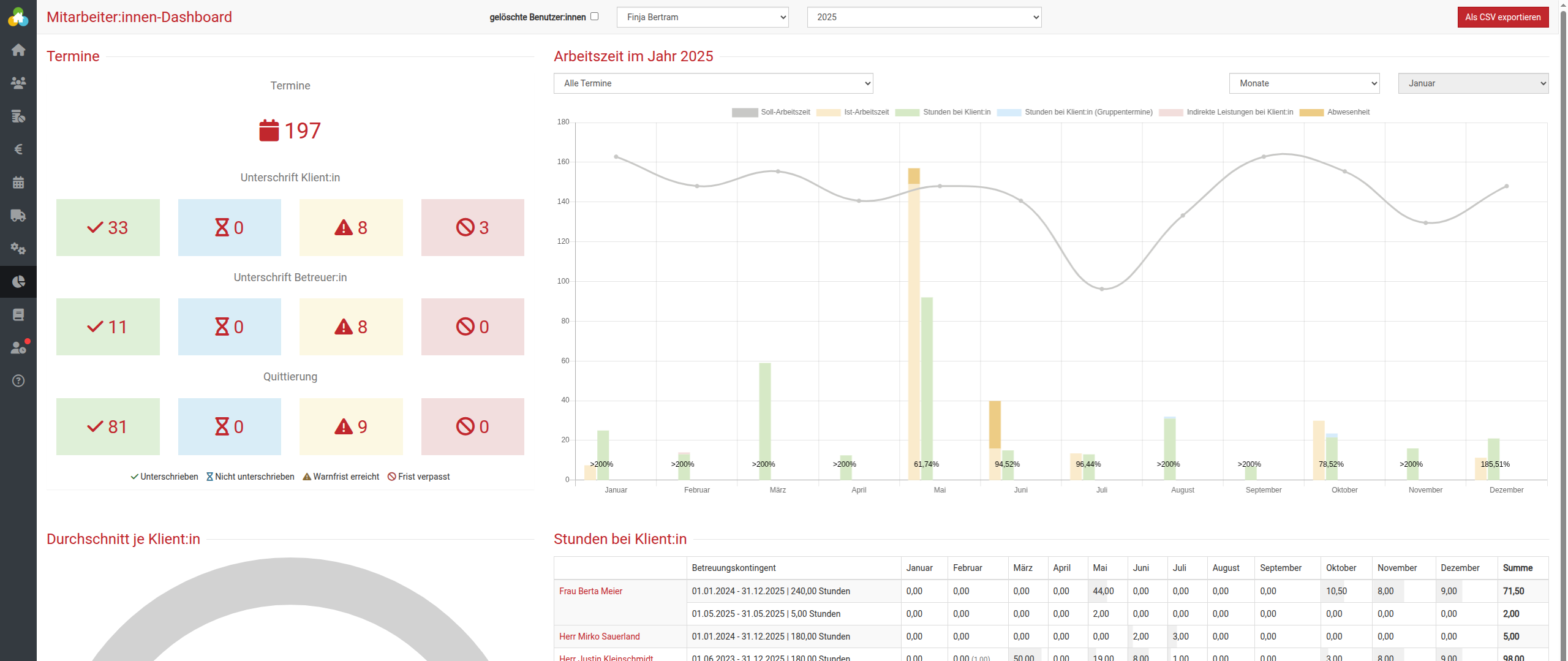This screenshot has height=661, width=1568.
Task: Click the euro billing sidebar icon
Action: click(x=18, y=149)
